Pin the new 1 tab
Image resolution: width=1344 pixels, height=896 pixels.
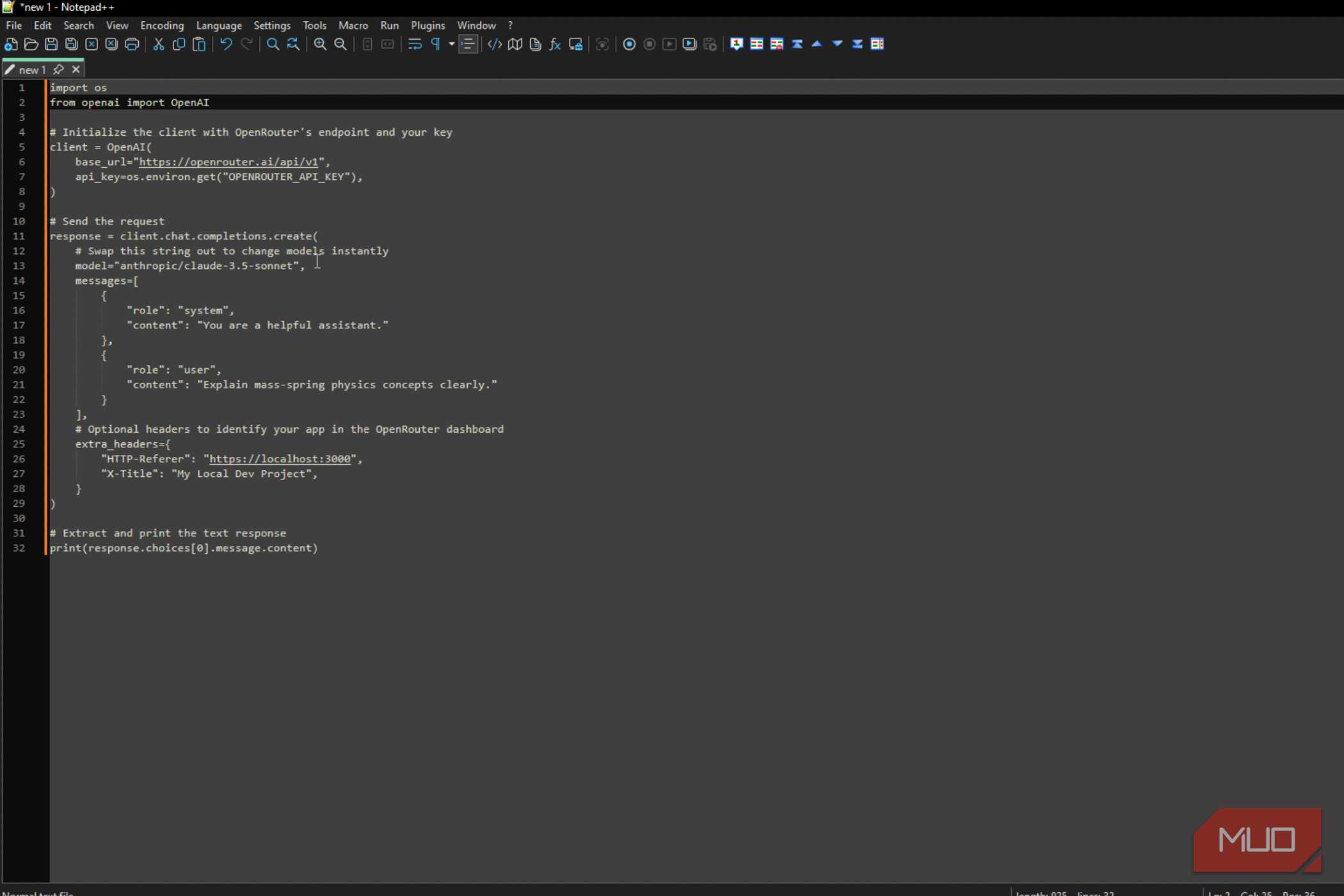58,69
